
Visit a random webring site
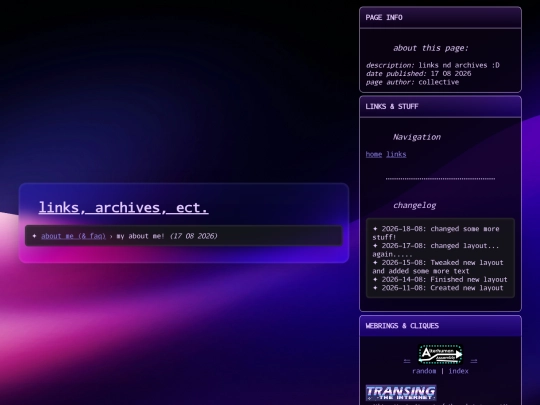[x=424, y=371]
